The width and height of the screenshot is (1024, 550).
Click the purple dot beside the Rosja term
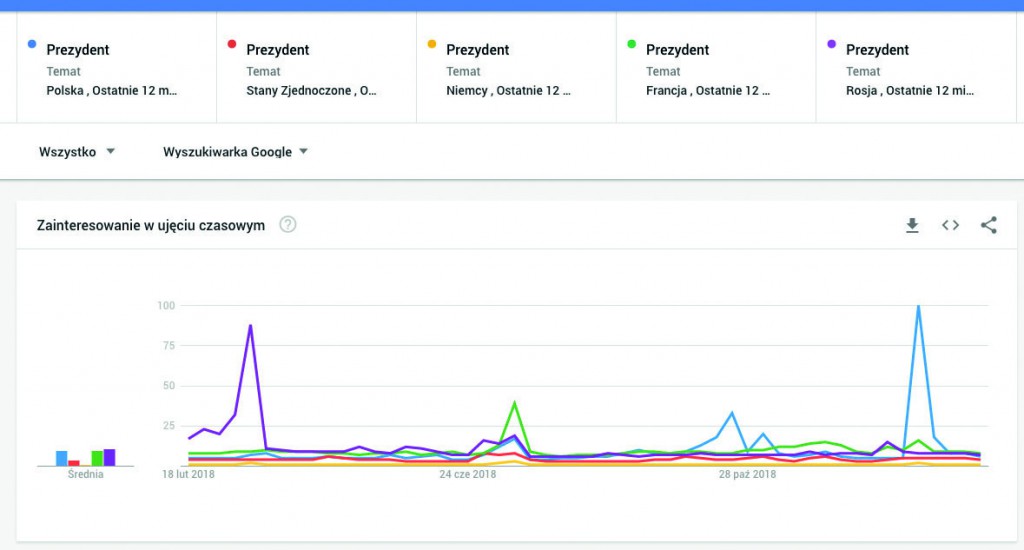[832, 45]
